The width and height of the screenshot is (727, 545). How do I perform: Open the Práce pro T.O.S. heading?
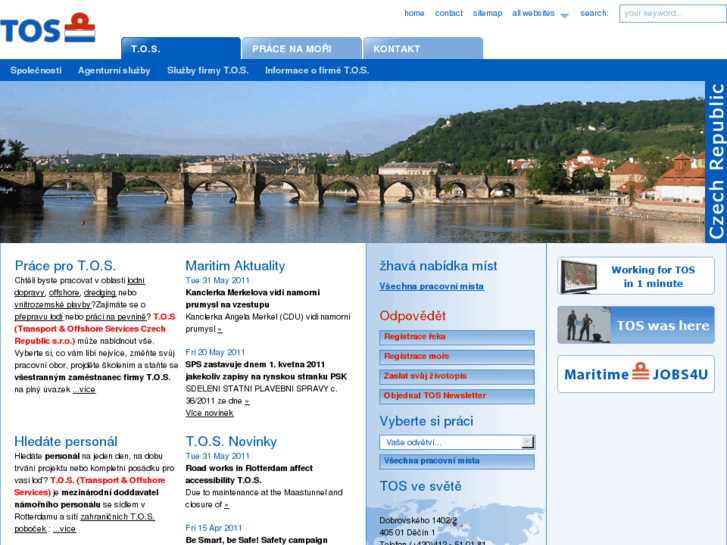click(x=65, y=266)
